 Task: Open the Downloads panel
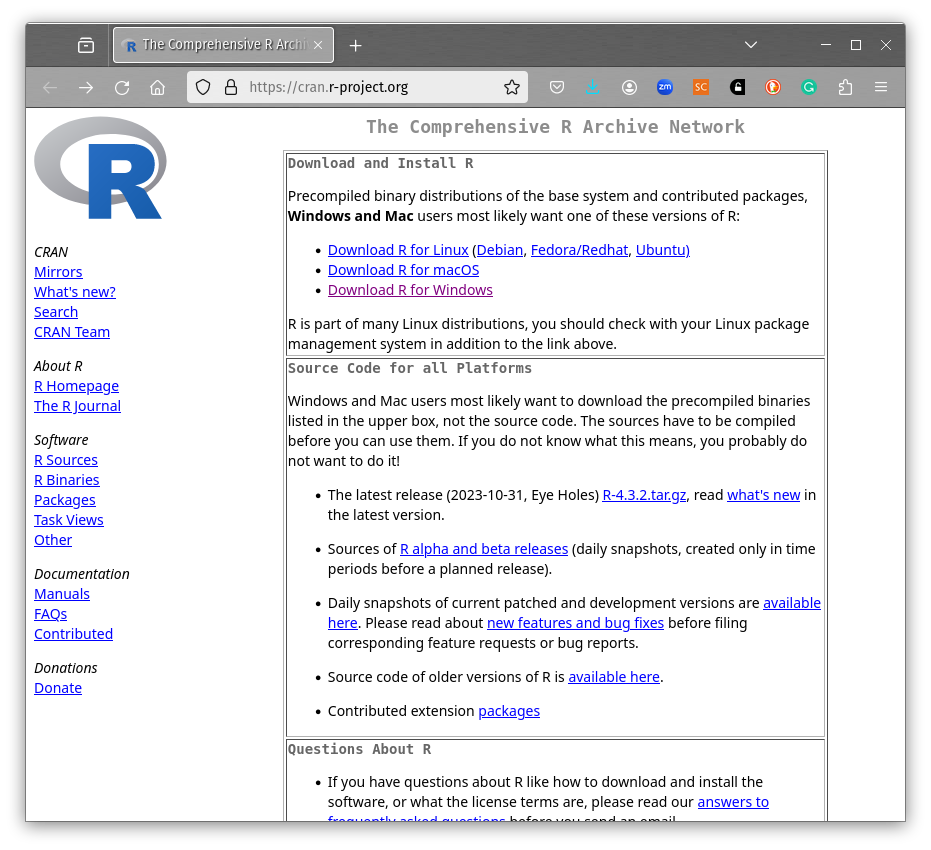593,88
